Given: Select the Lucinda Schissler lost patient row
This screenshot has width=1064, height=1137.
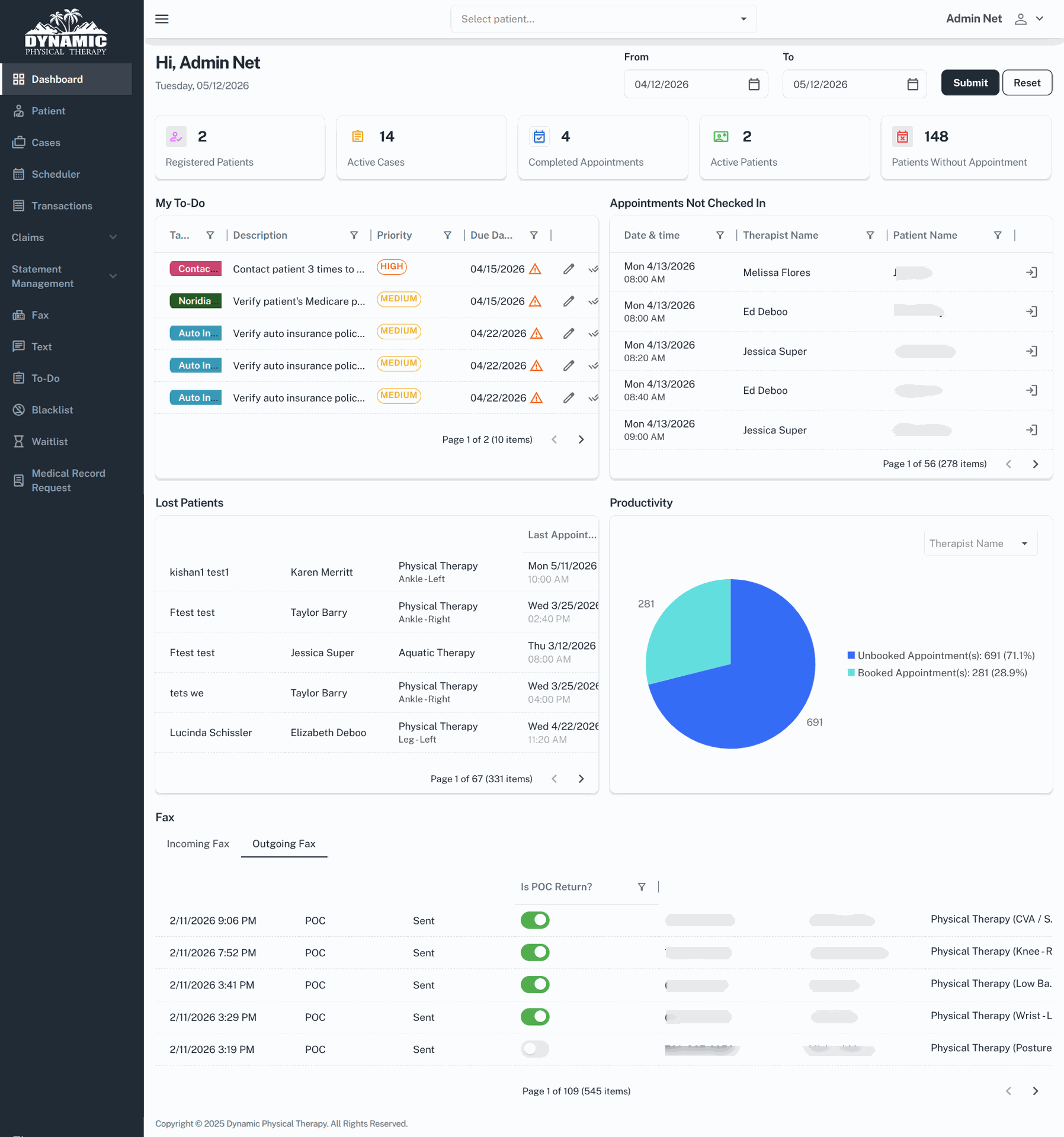Looking at the screenshot, I should pyautogui.click(x=377, y=733).
